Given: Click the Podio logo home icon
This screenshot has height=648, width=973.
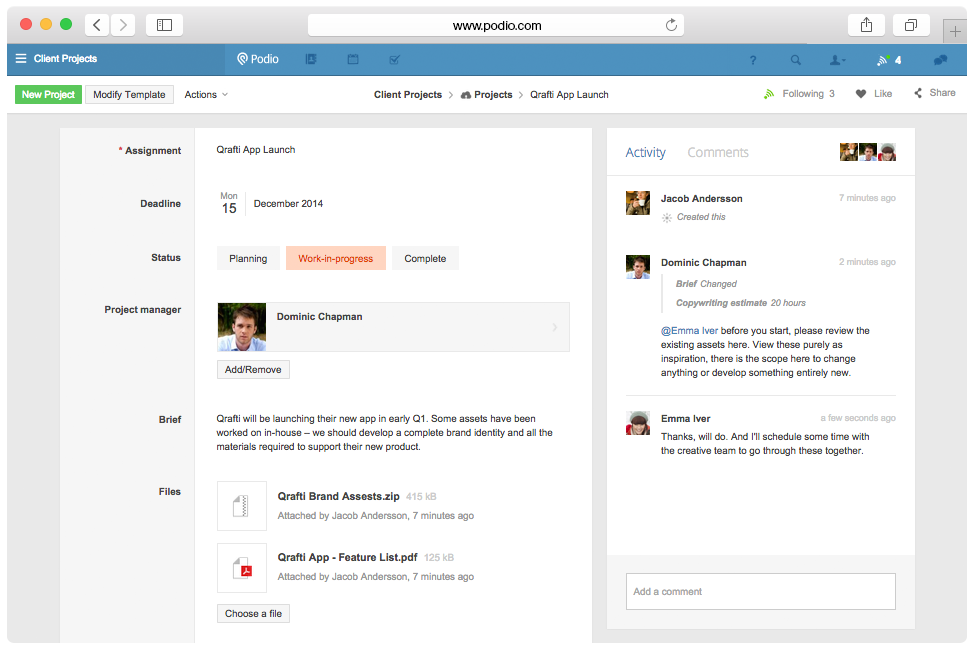Looking at the screenshot, I should coord(258,59).
